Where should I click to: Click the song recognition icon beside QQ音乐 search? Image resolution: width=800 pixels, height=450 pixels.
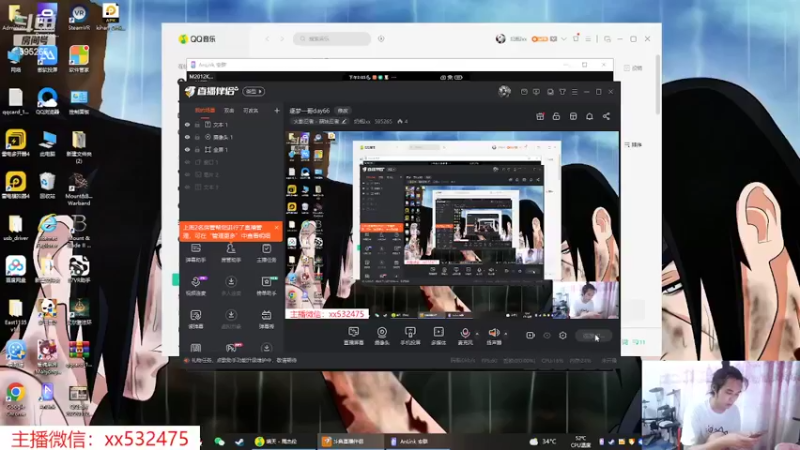pos(381,39)
